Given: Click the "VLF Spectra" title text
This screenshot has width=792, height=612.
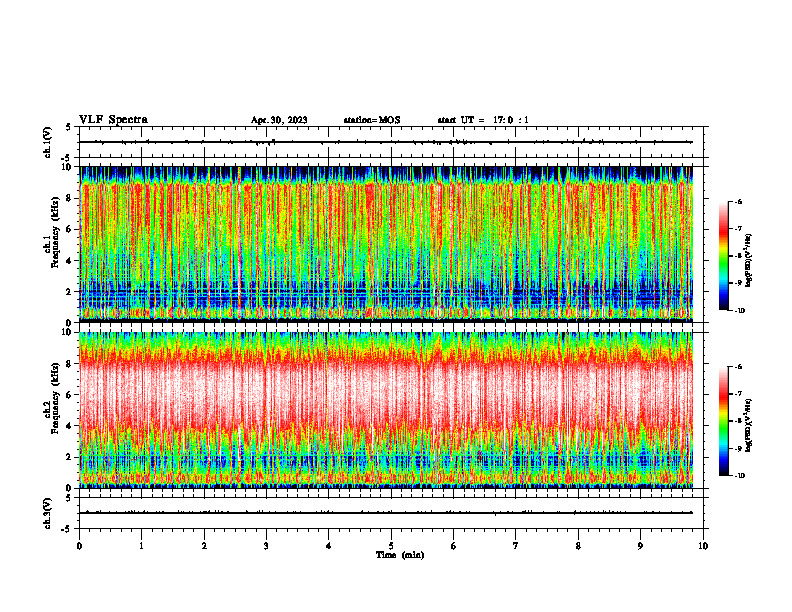Looking at the screenshot, I should (x=113, y=120).
